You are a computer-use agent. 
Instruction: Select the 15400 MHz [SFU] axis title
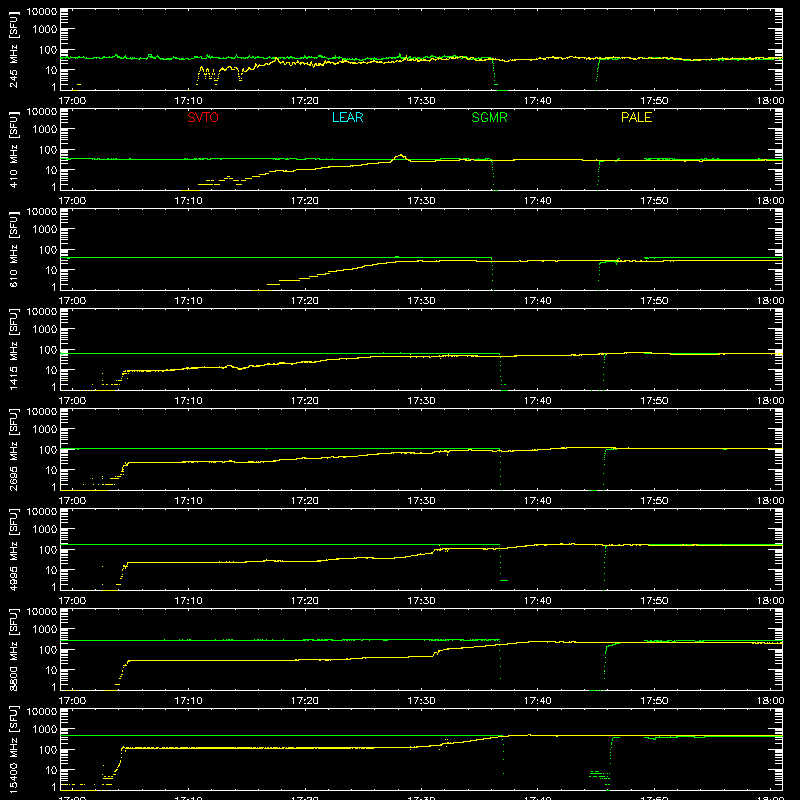click(14, 749)
